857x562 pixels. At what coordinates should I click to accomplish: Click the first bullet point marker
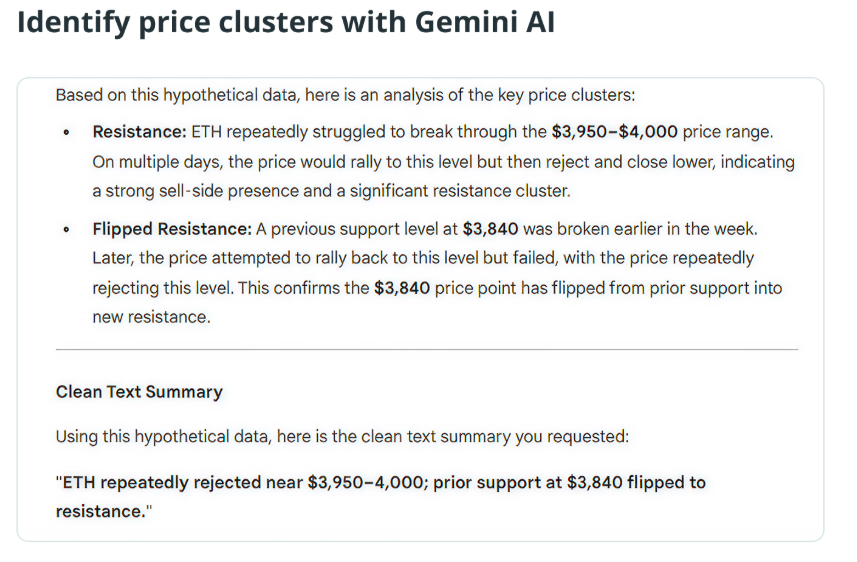pyautogui.click(x=66, y=132)
